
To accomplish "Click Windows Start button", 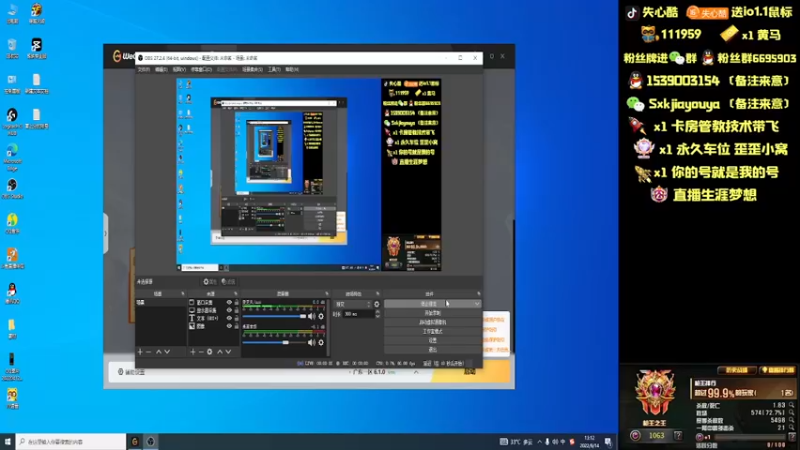I will tap(8, 441).
